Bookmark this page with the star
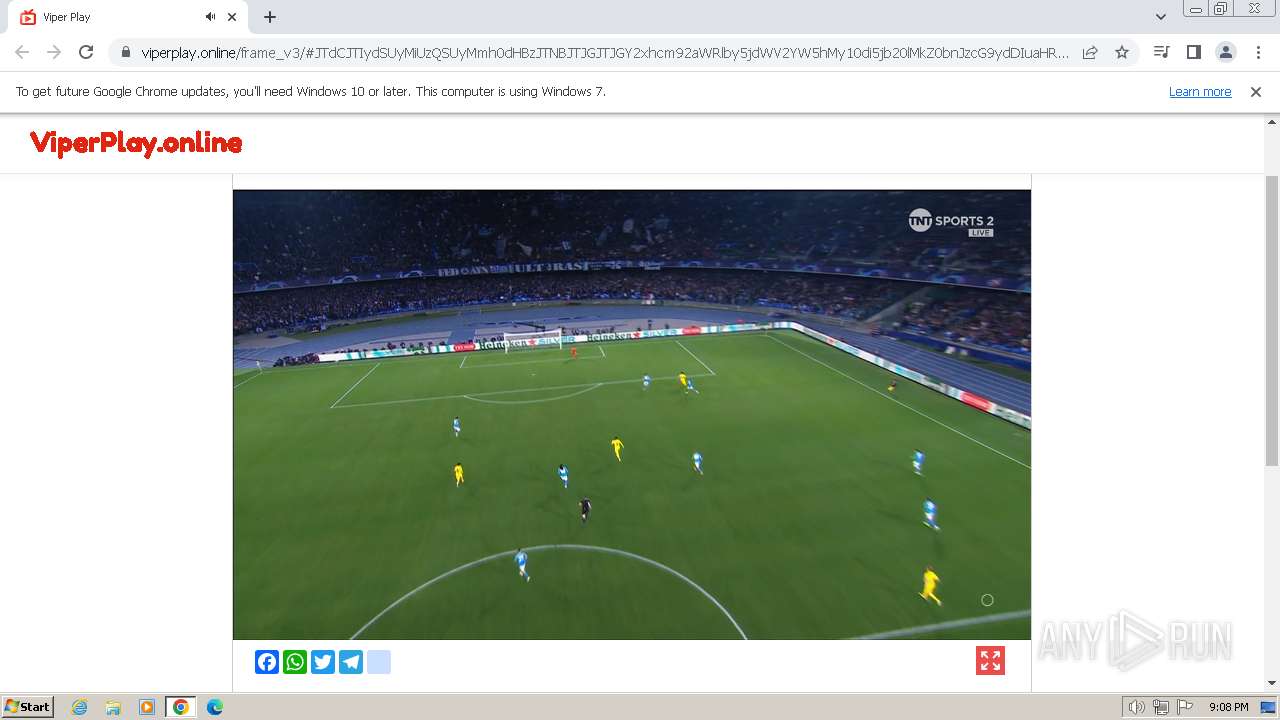Image resolution: width=1280 pixels, height=720 pixels. [x=1122, y=52]
